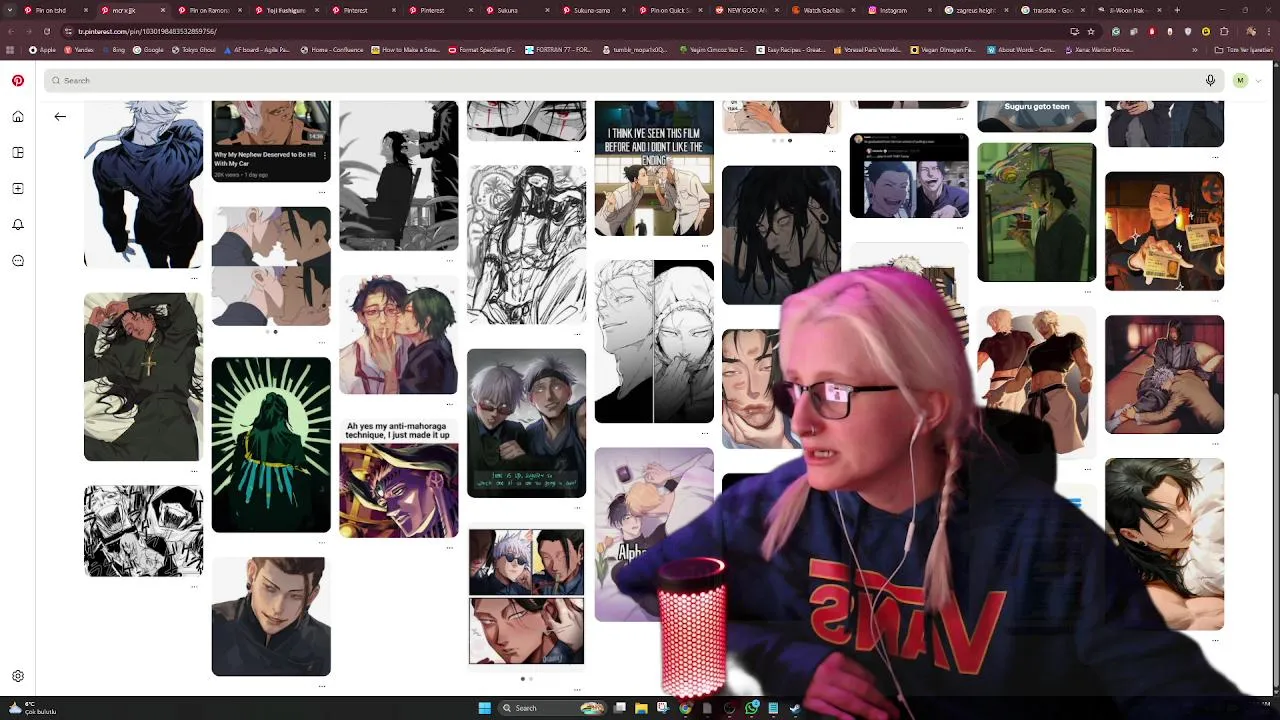Open the pin of man holding ID card
The image size is (1280, 720).
point(1164,231)
